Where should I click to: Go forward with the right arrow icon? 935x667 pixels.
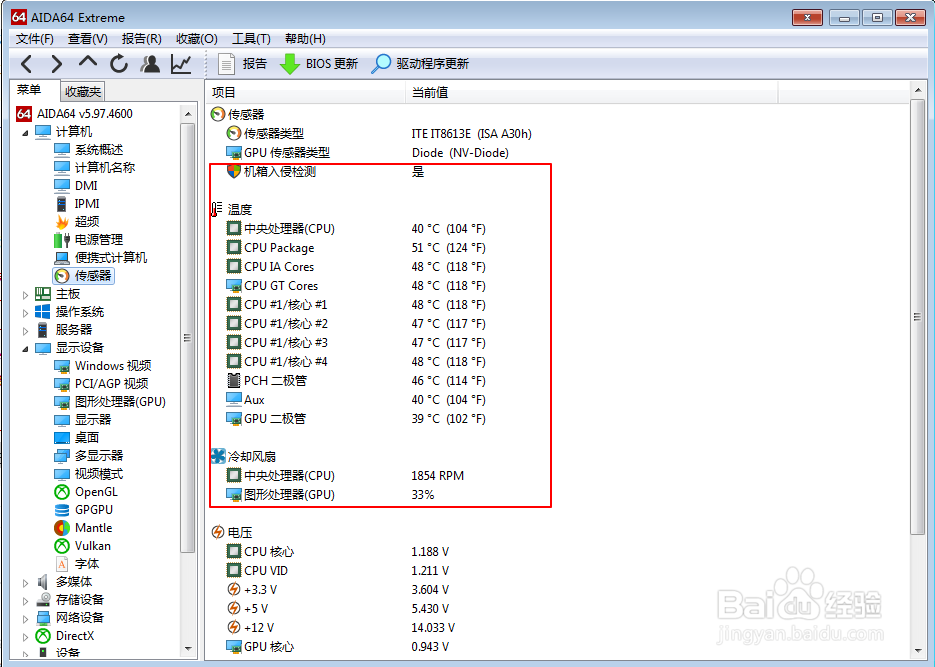coord(56,63)
